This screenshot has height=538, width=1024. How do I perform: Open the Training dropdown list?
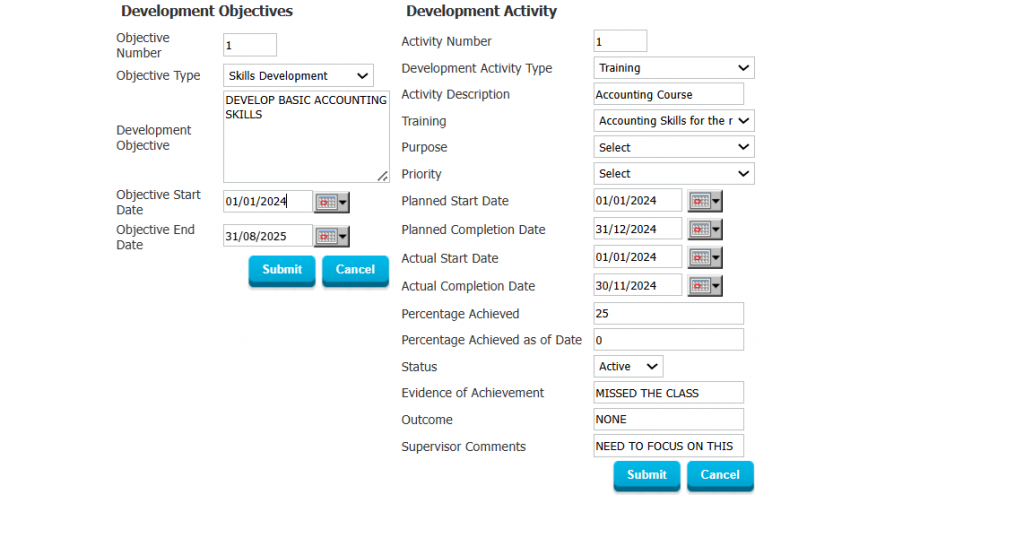pos(674,121)
